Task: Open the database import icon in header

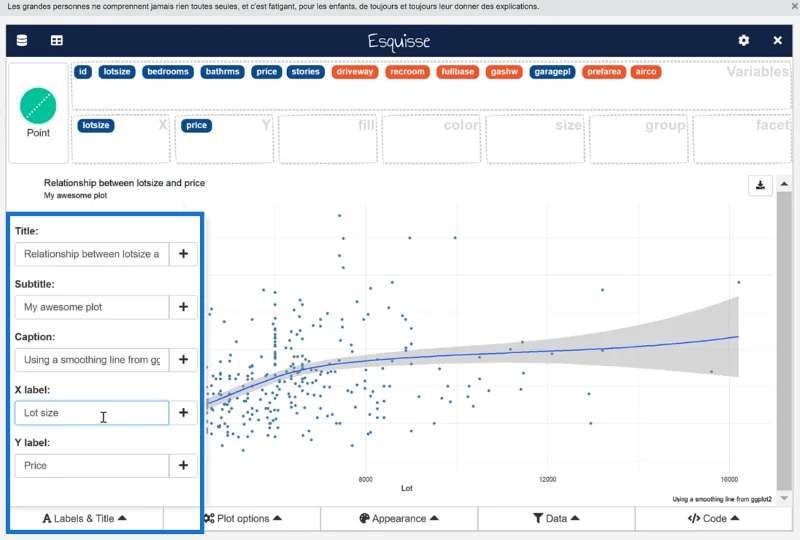Action: tap(22, 40)
